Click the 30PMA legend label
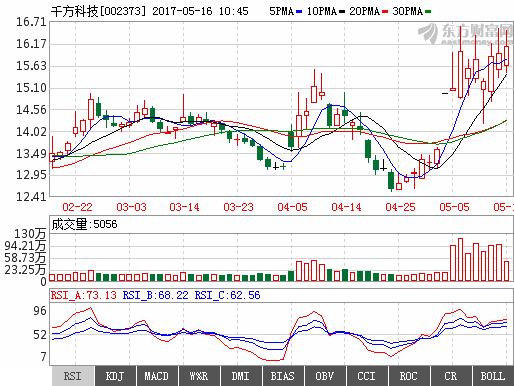 click(x=408, y=11)
